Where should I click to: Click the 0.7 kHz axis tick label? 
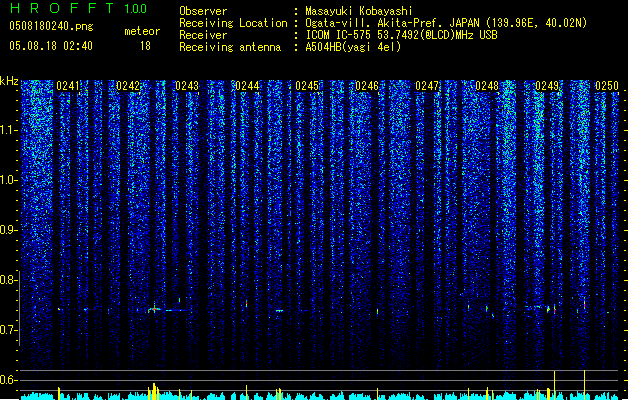[x=8, y=330]
